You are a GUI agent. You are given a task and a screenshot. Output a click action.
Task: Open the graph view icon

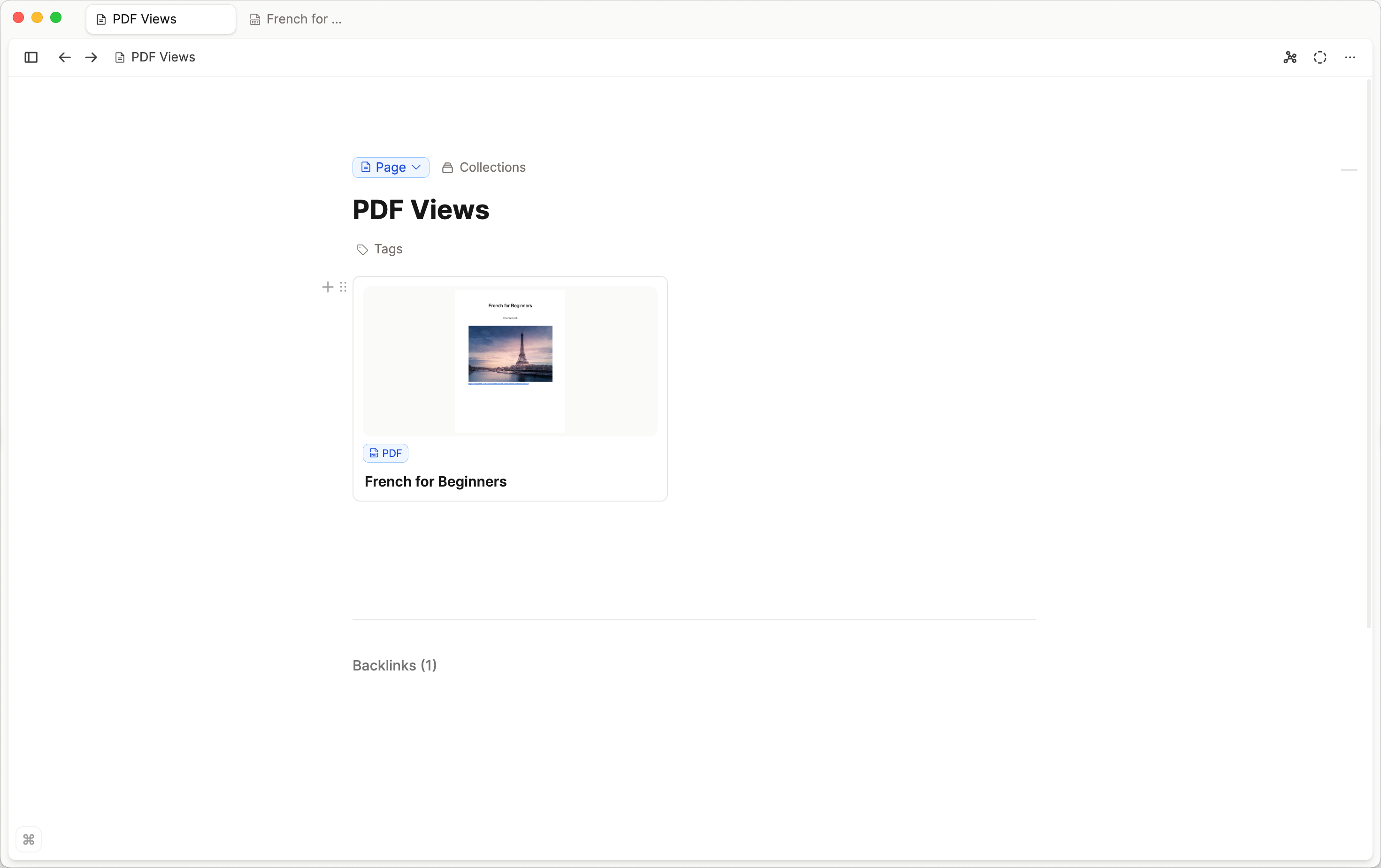(1290, 57)
